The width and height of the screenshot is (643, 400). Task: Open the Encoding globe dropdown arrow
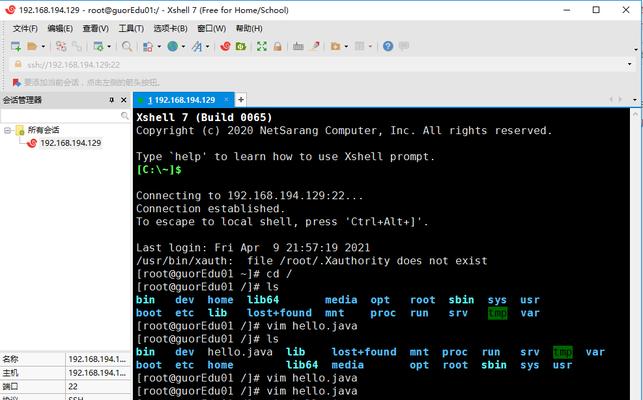183,46
